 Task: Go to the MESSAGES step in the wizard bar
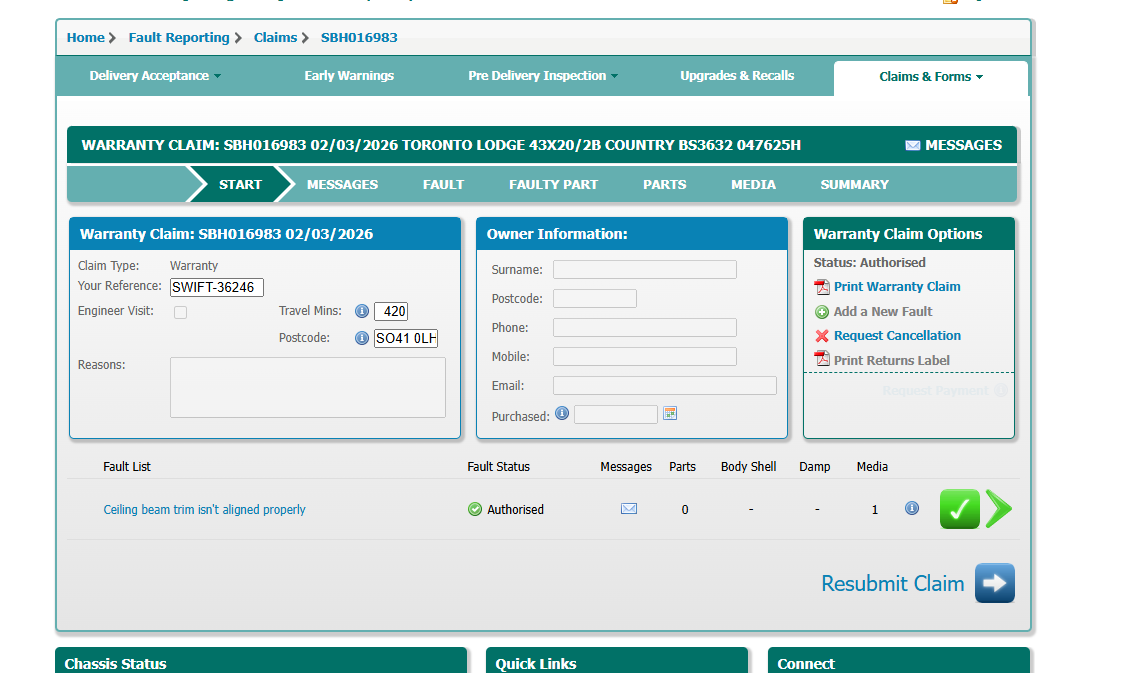(x=342, y=185)
